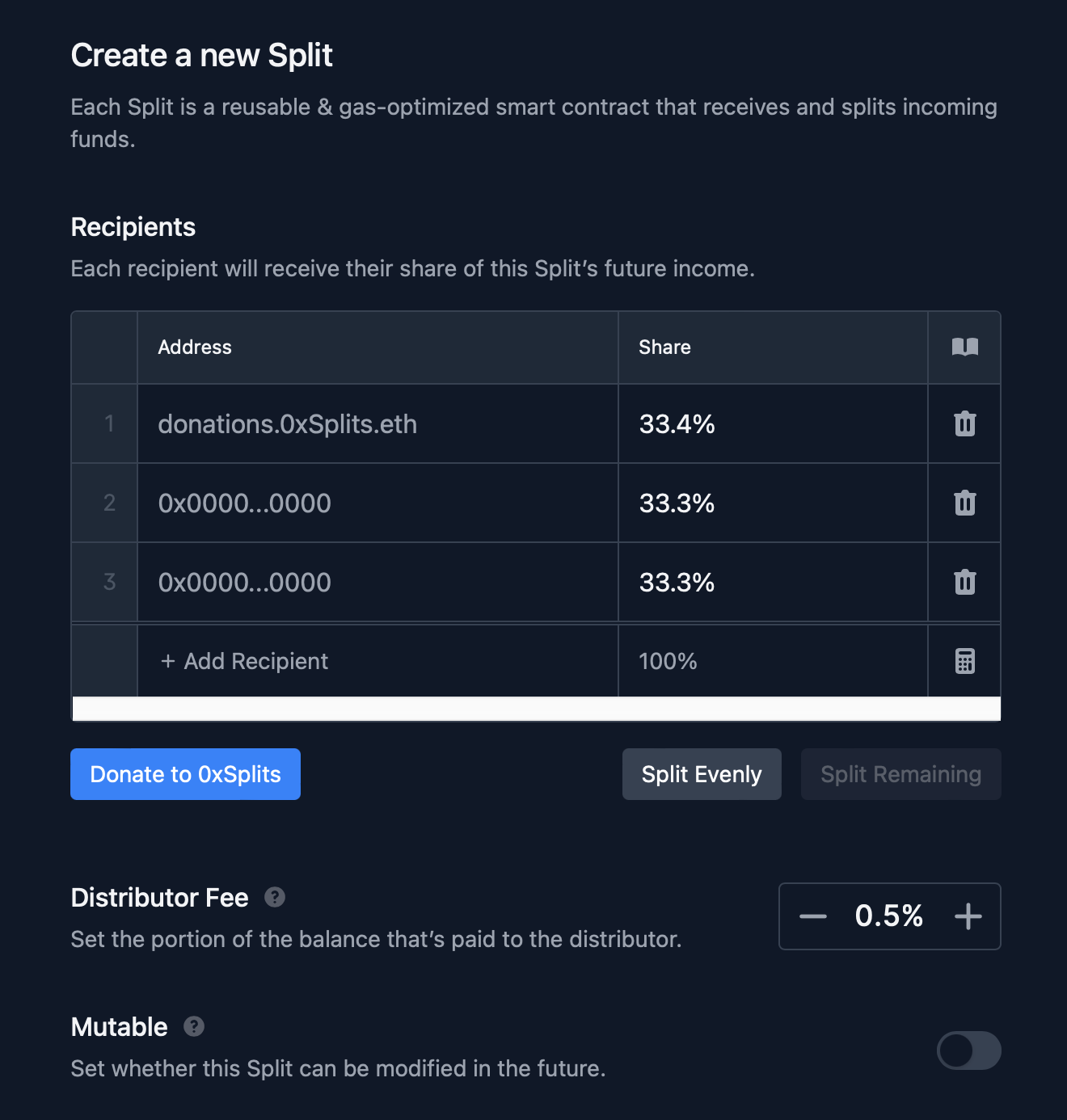Delete recipient donations.0xSplits.eth via trash icon

964,423
